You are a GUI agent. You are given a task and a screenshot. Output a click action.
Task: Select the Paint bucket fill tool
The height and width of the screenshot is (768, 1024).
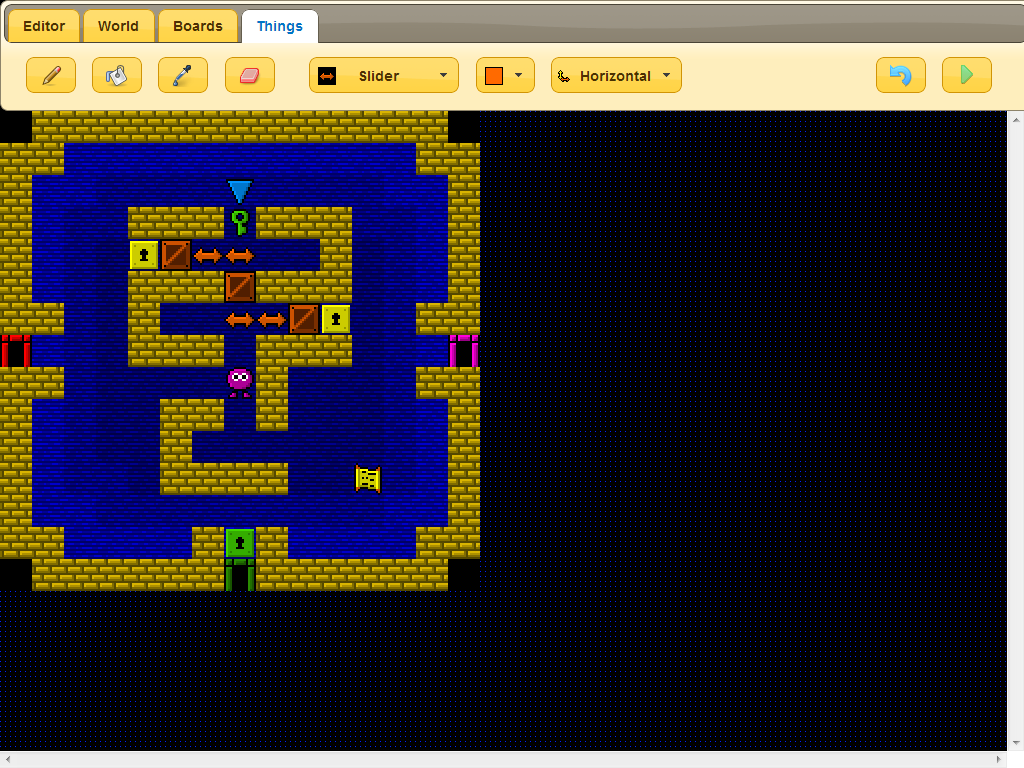click(117, 75)
